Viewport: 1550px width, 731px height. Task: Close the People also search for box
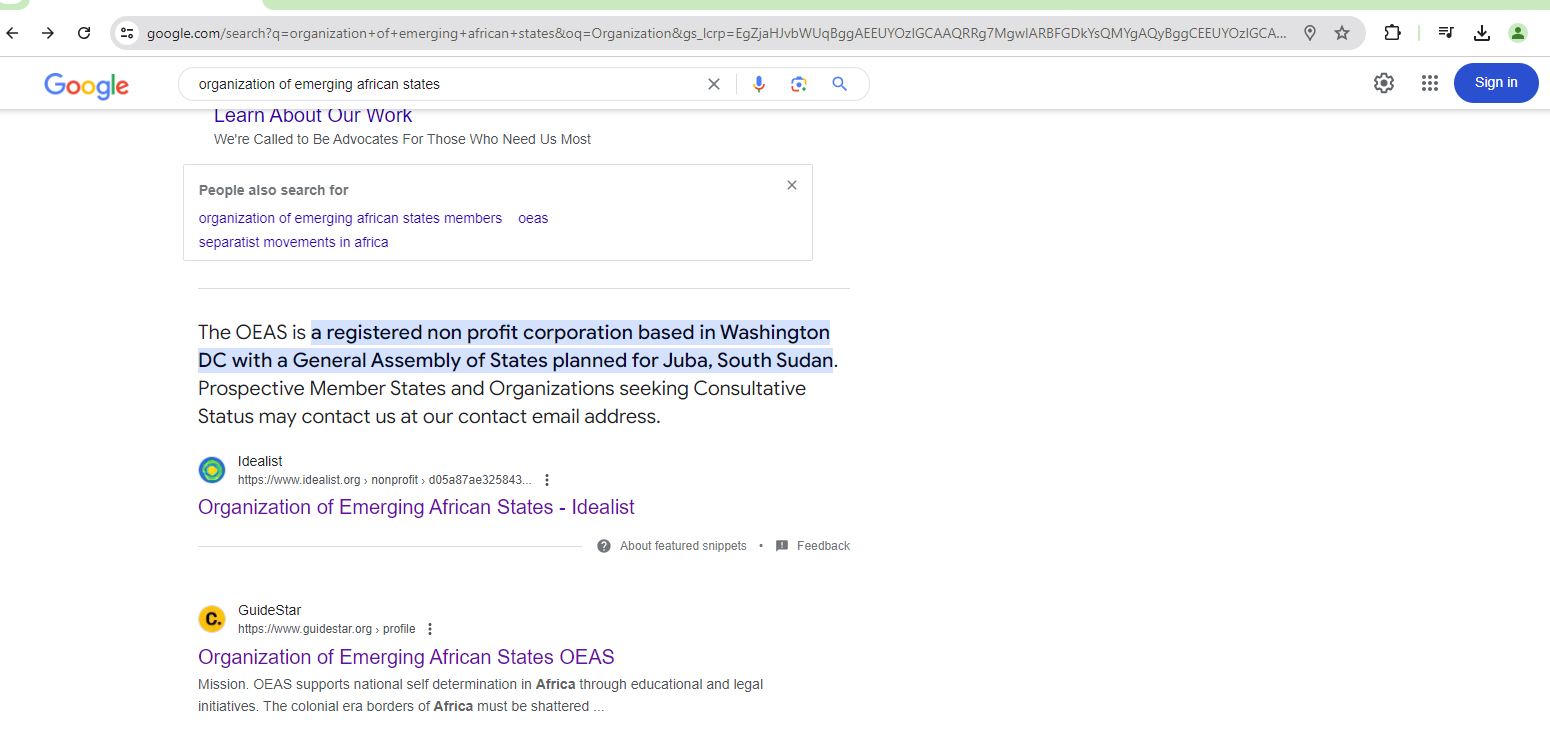point(792,185)
